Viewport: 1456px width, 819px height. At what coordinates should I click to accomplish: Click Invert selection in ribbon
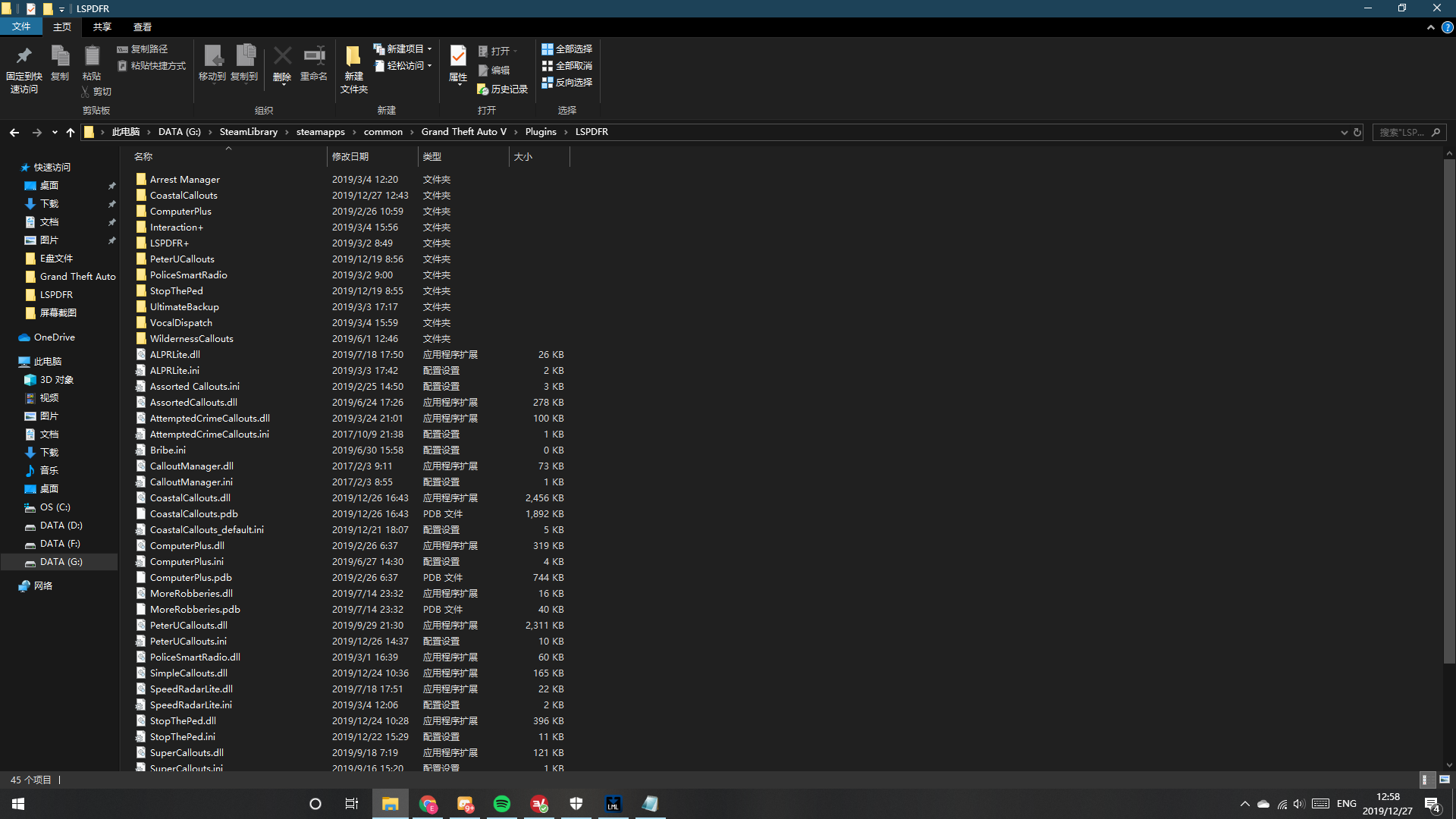pos(567,82)
